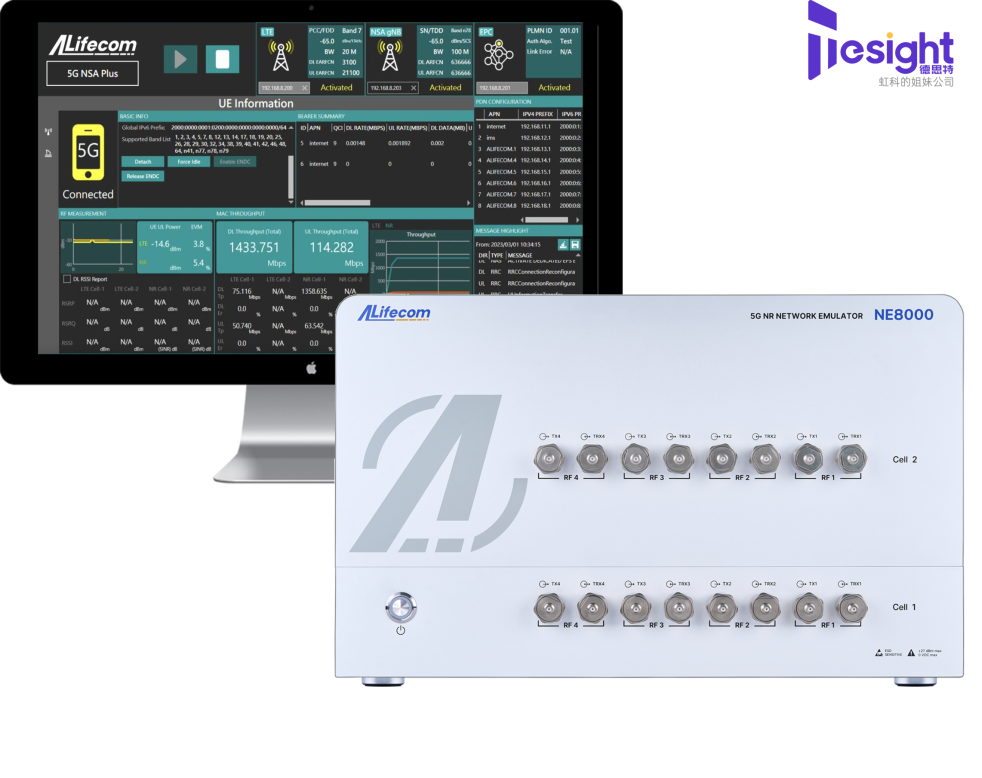The height and width of the screenshot is (778, 982).
Task: Expand the message table sort arrow
Action: (x=577, y=256)
